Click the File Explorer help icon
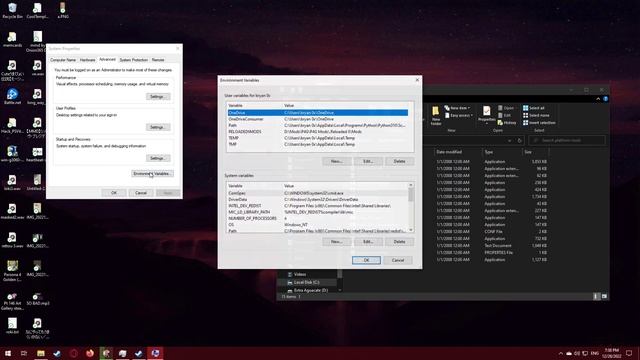The height and width of the screenshot is (360, 640). tap(606, 99)
